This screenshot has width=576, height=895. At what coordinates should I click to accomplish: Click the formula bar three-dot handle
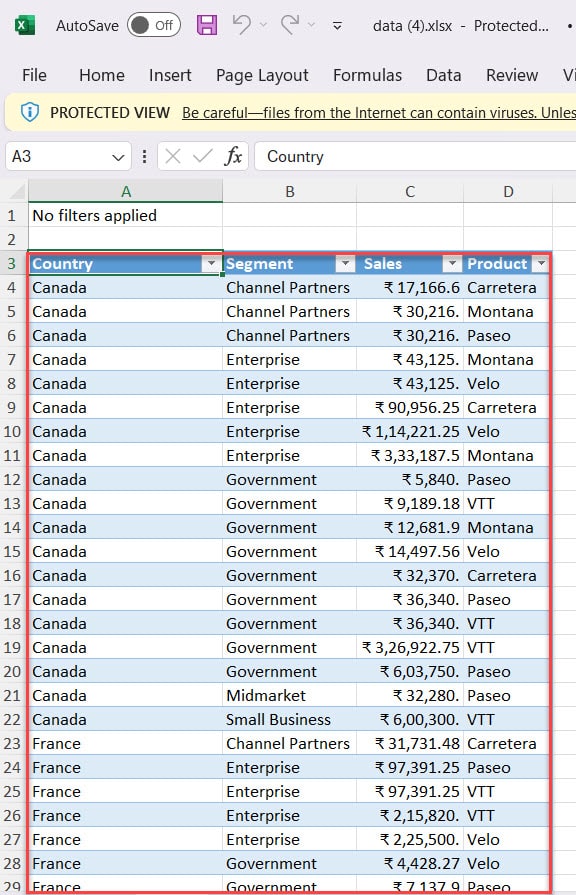coord(144,156)
